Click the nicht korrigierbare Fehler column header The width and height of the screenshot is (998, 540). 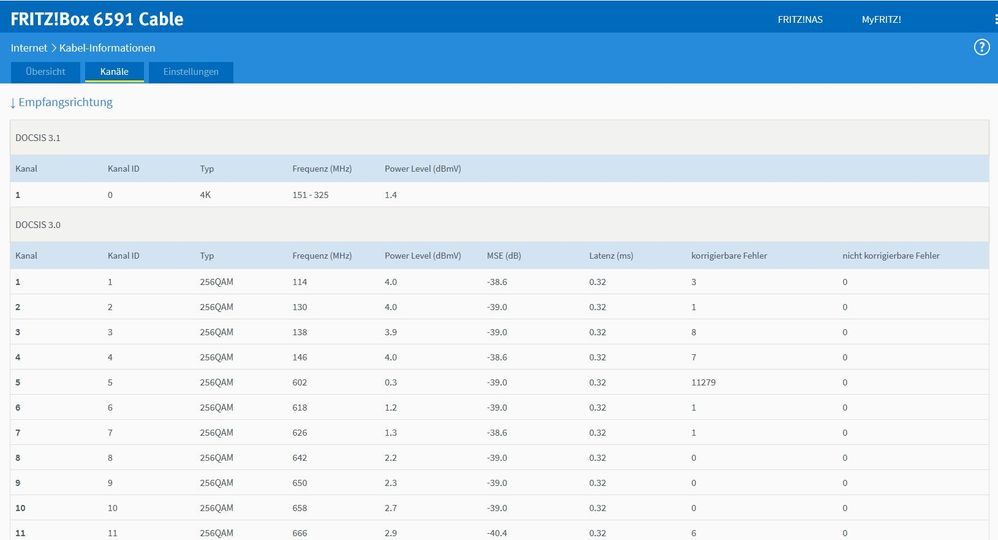(x=890, y=256)
